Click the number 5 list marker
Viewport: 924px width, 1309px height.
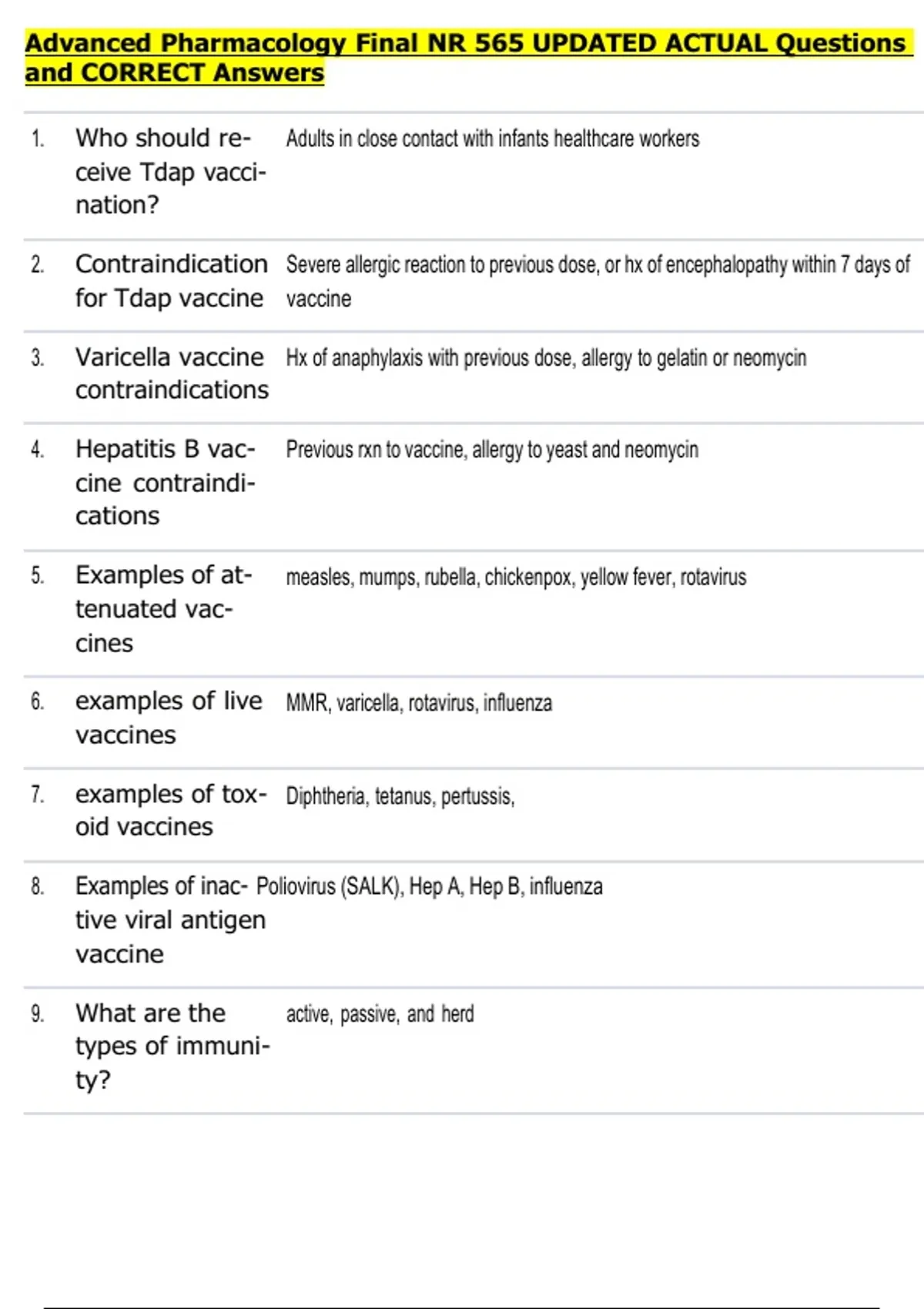pos(38,575)
